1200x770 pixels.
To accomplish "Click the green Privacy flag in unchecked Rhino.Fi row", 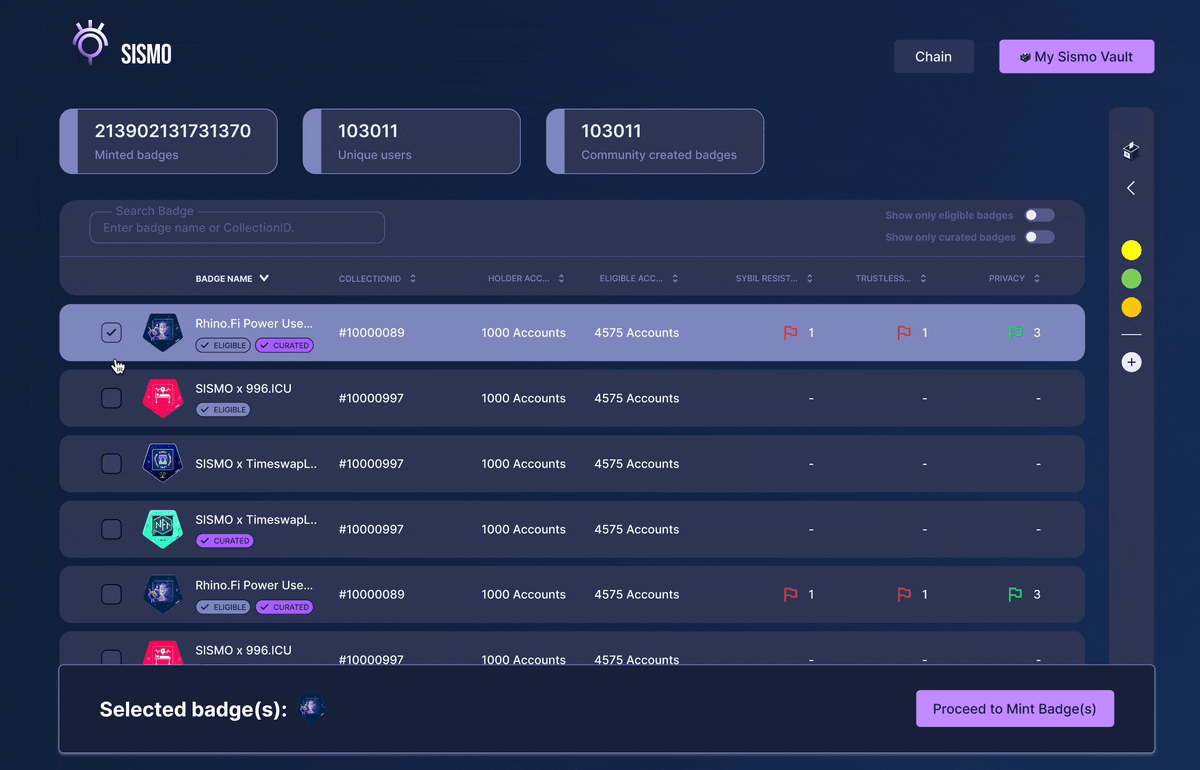I will point(1016,594).
